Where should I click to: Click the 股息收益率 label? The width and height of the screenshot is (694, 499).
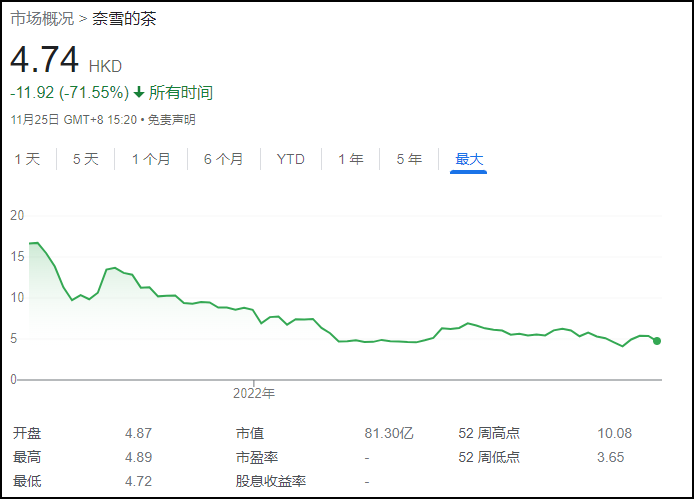click(271, 481)
